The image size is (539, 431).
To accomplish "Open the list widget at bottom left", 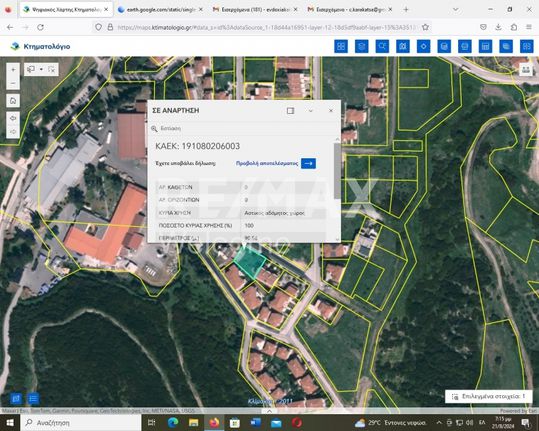I will point(33,399).
